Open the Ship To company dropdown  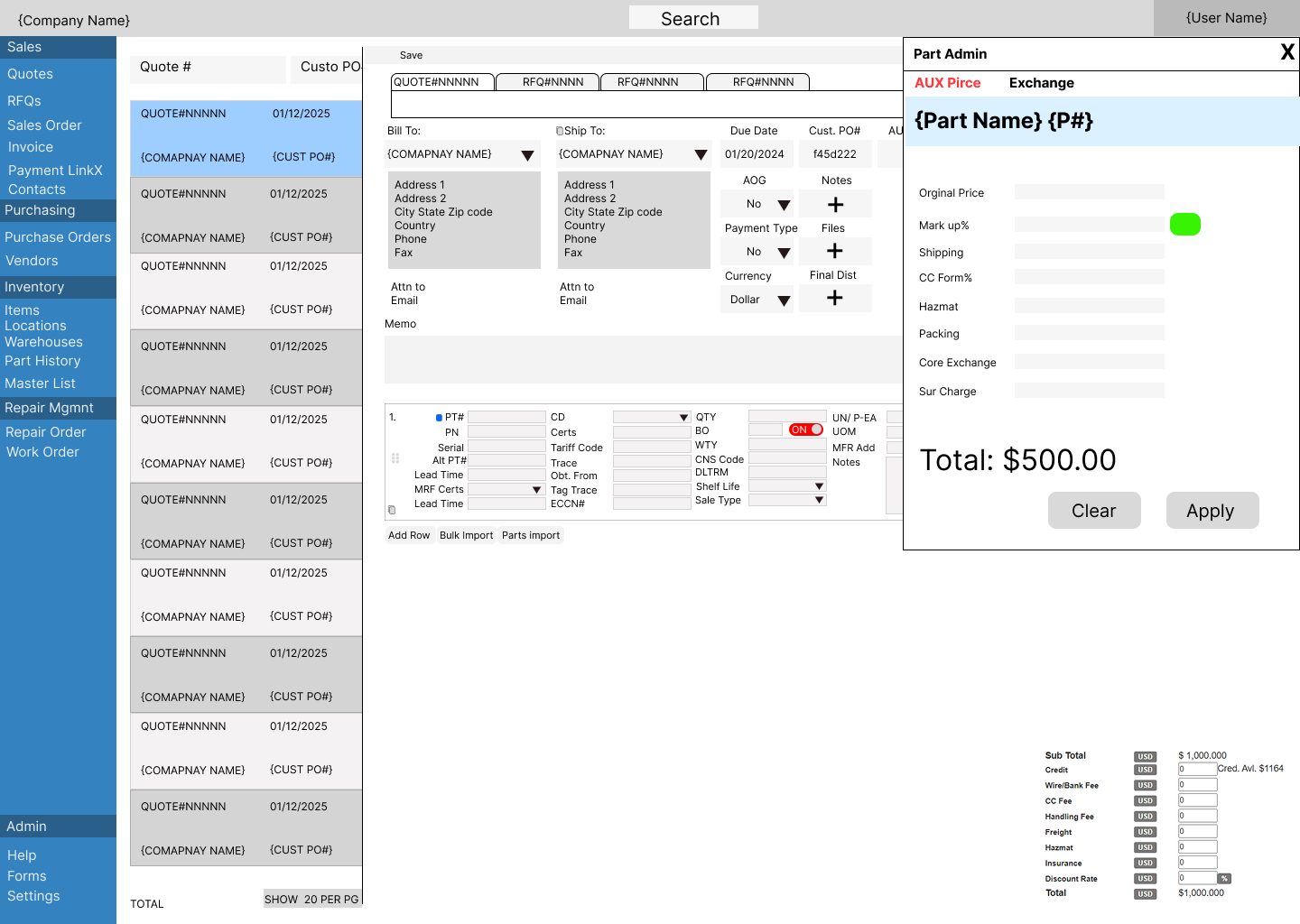click(701, 155)
